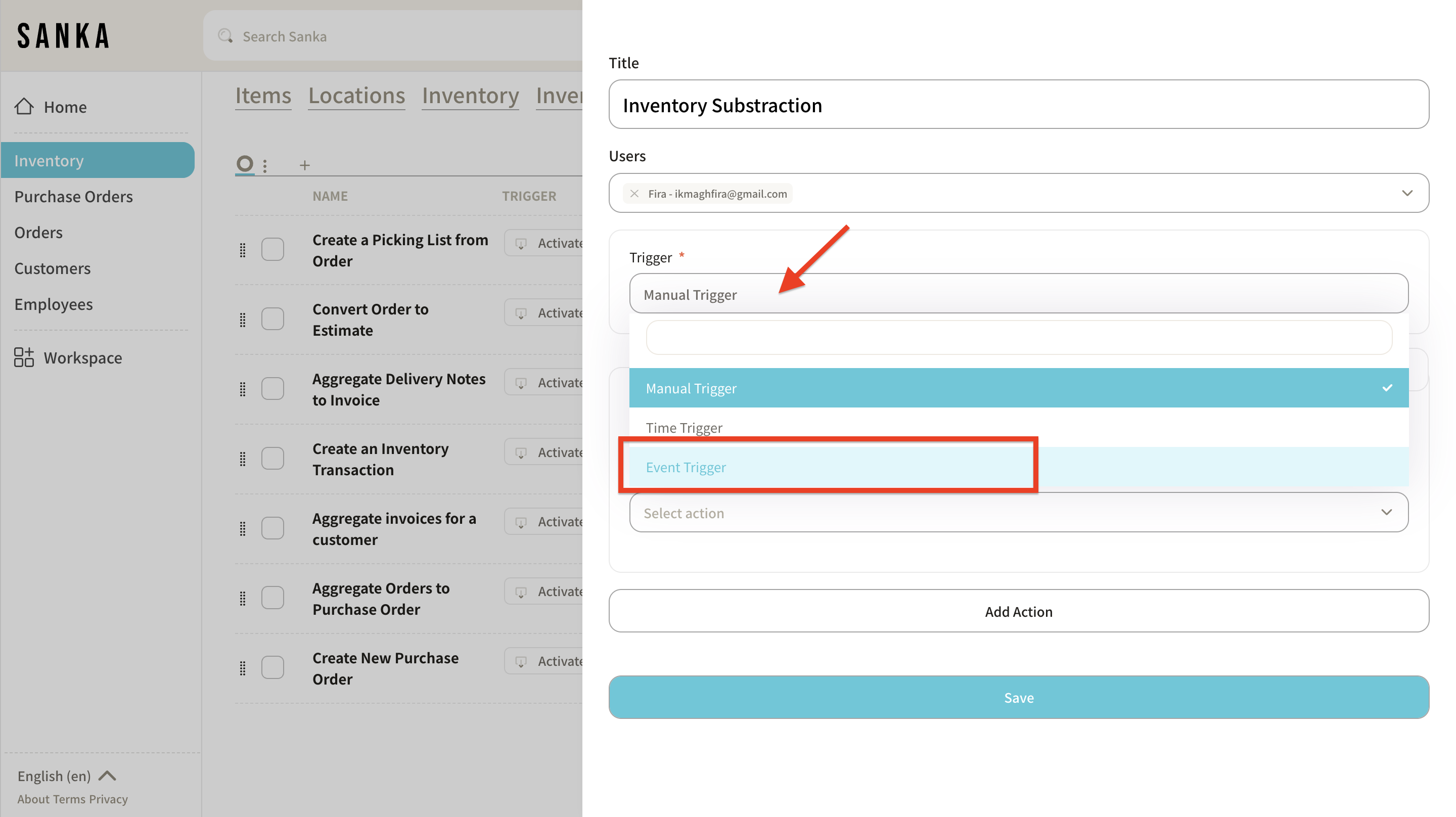The image size is (1456, 817).
Task: Click the three-dot view options icon
Action: [x=265, y=165]
